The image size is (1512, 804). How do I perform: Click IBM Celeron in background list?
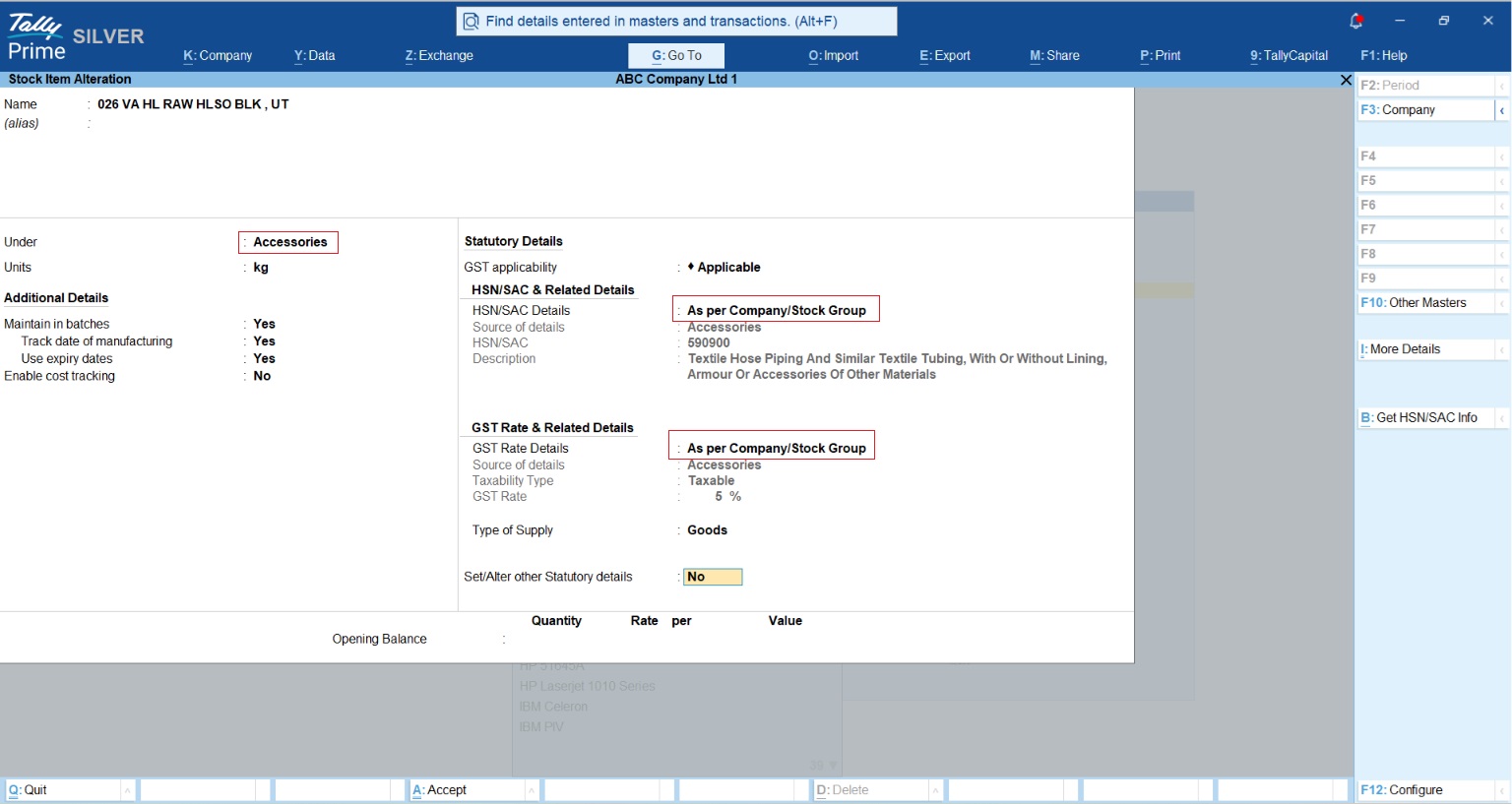[x=553, y=708]
